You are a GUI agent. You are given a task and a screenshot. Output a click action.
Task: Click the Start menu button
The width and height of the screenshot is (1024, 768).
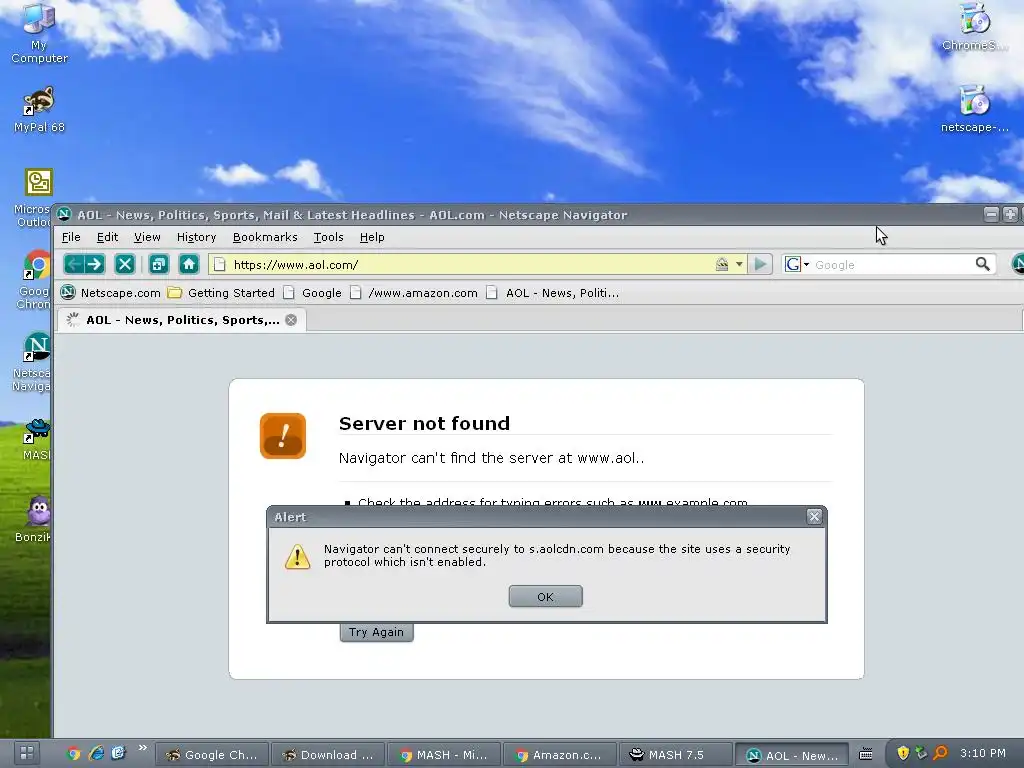pos(26,754)
